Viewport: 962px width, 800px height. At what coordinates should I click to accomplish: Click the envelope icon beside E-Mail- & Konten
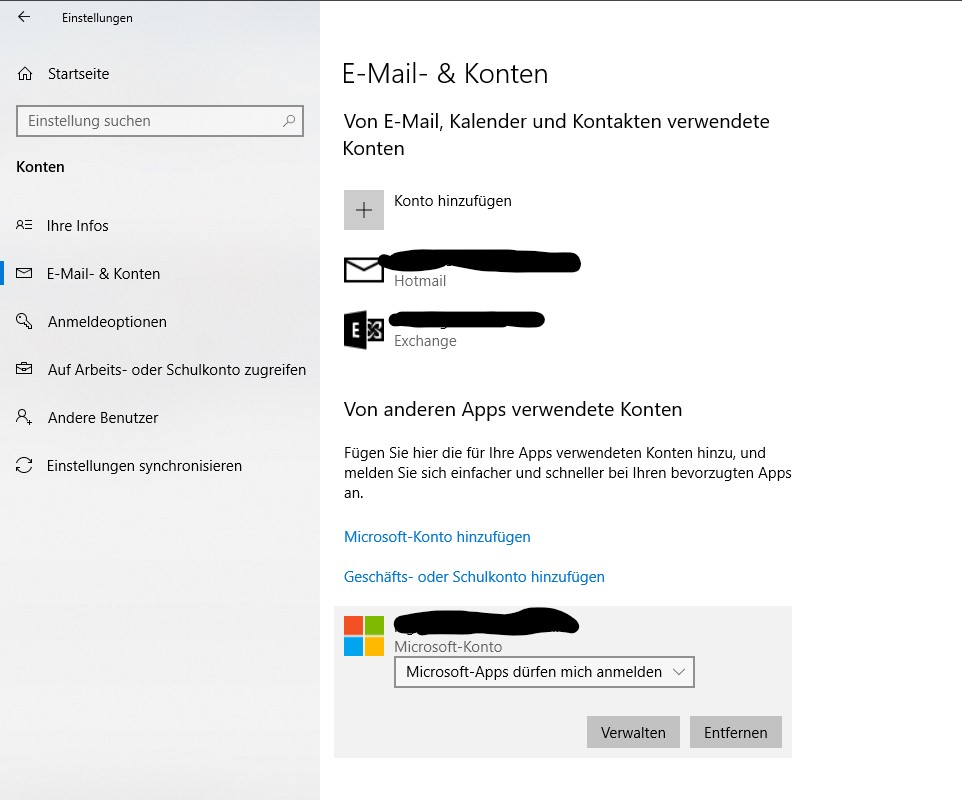click(x=24, y=273)
